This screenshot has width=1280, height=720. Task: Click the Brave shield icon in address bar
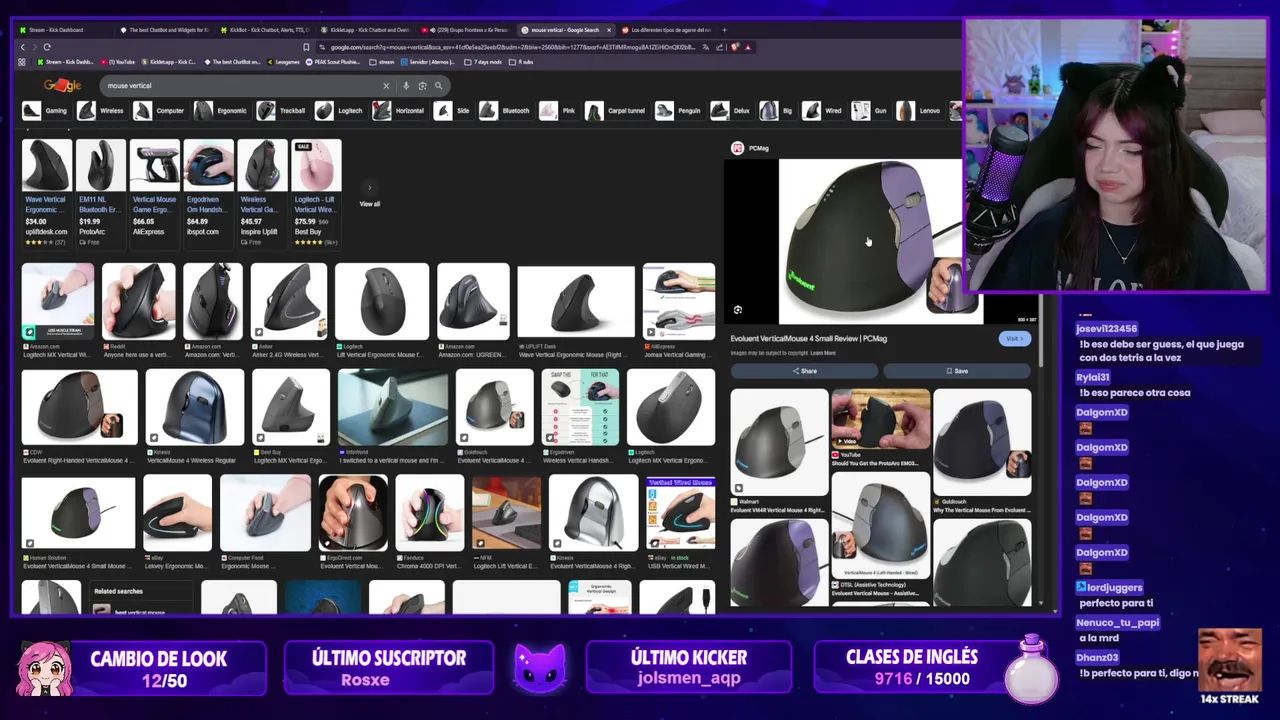[x=735, y=47]
